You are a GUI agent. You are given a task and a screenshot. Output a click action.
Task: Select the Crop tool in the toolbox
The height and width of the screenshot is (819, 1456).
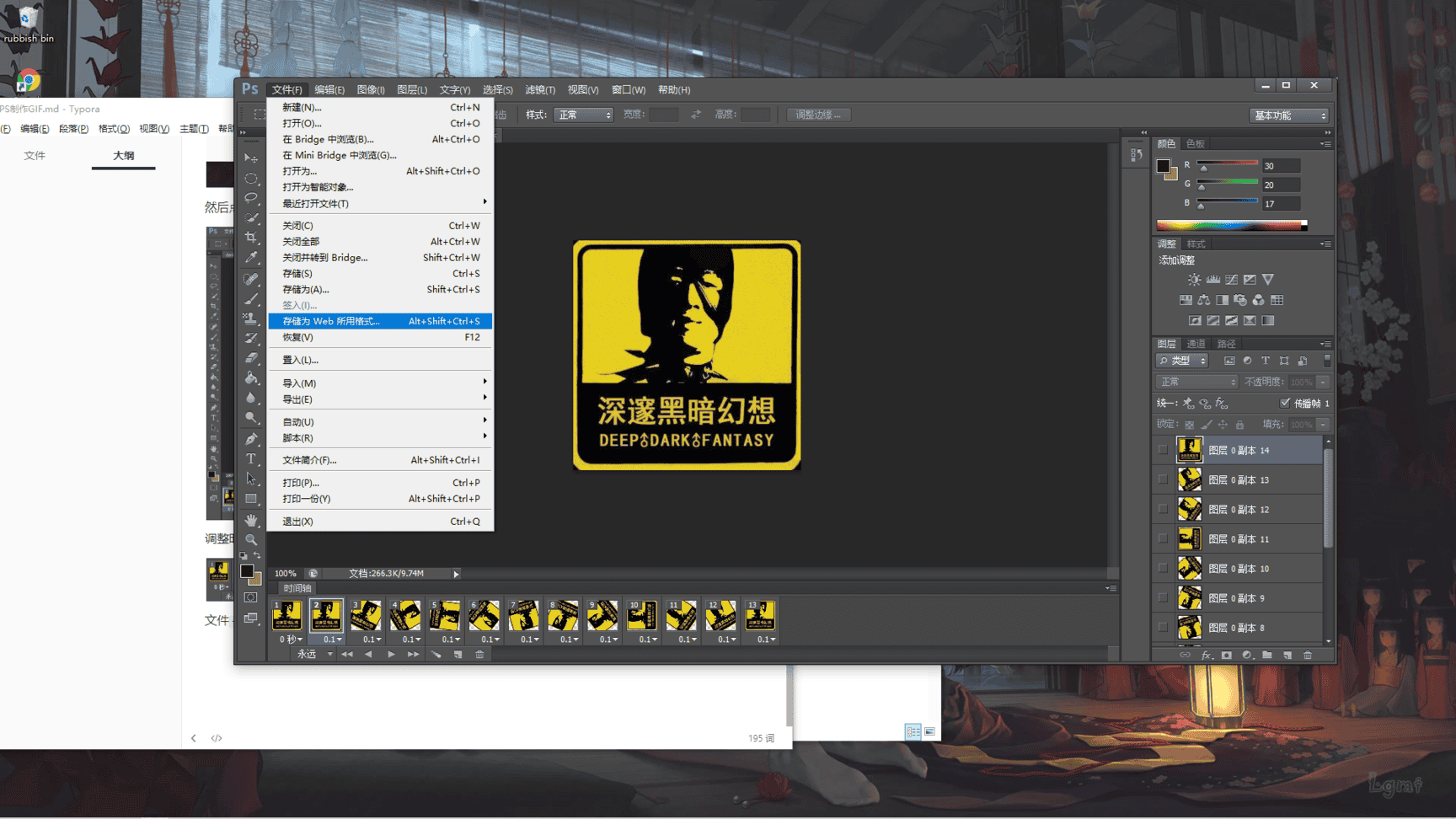251,238
